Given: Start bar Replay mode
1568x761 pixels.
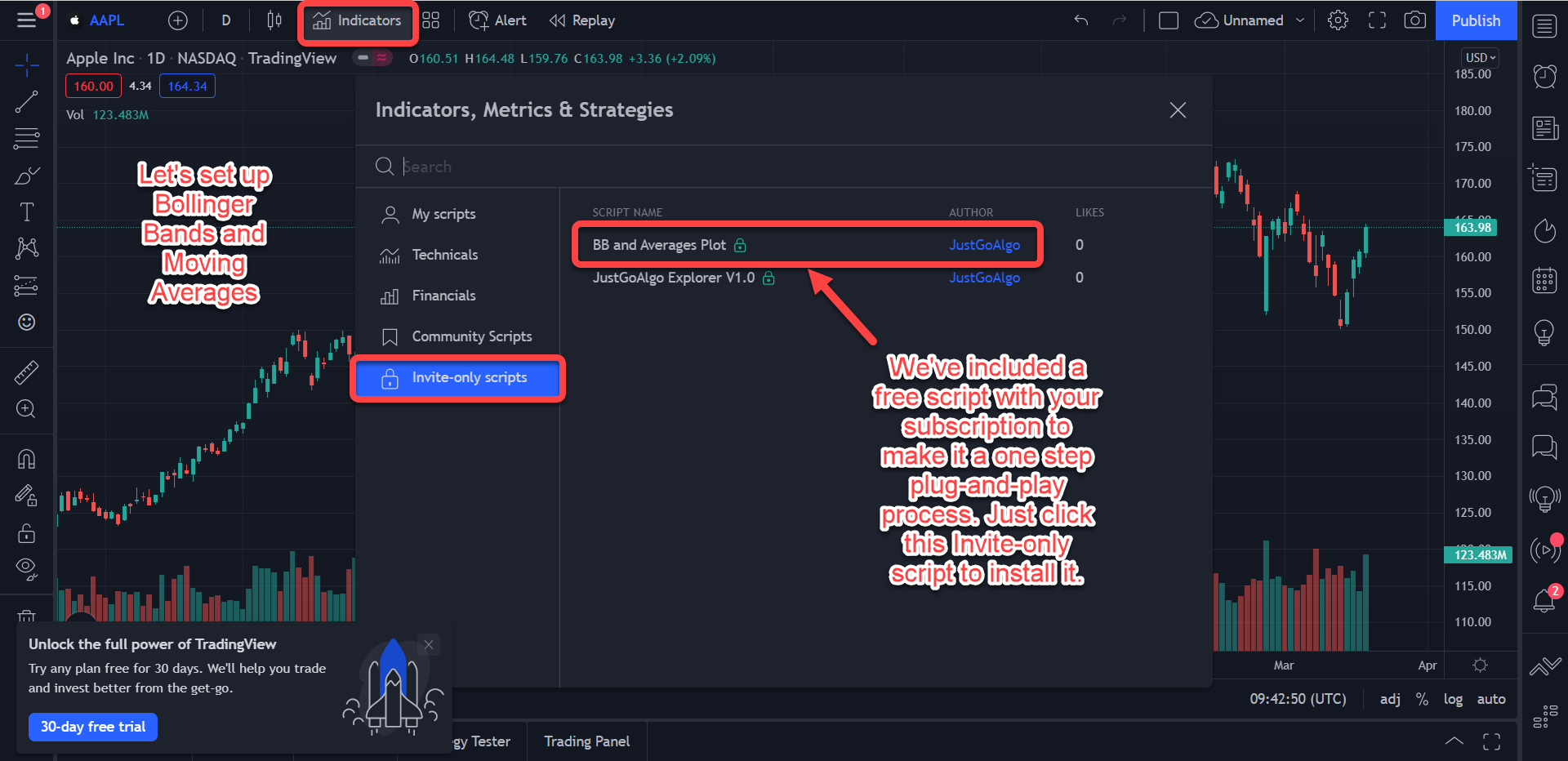Looking at the screenshot, I should (582, 21).
